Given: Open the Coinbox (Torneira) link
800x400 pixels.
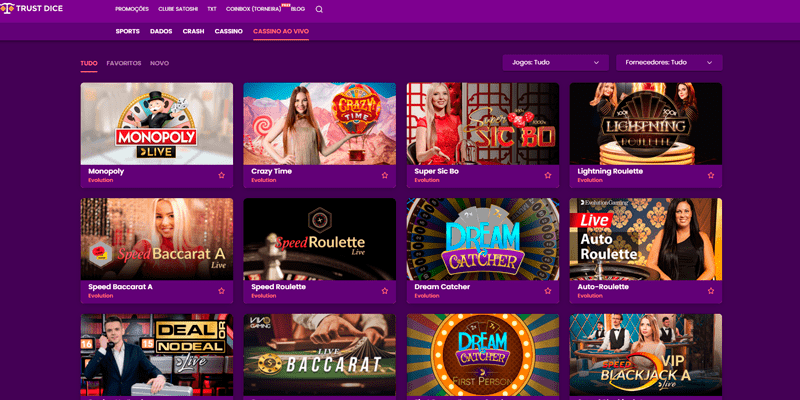Looking at the screenshot, I should pos(254,9).
